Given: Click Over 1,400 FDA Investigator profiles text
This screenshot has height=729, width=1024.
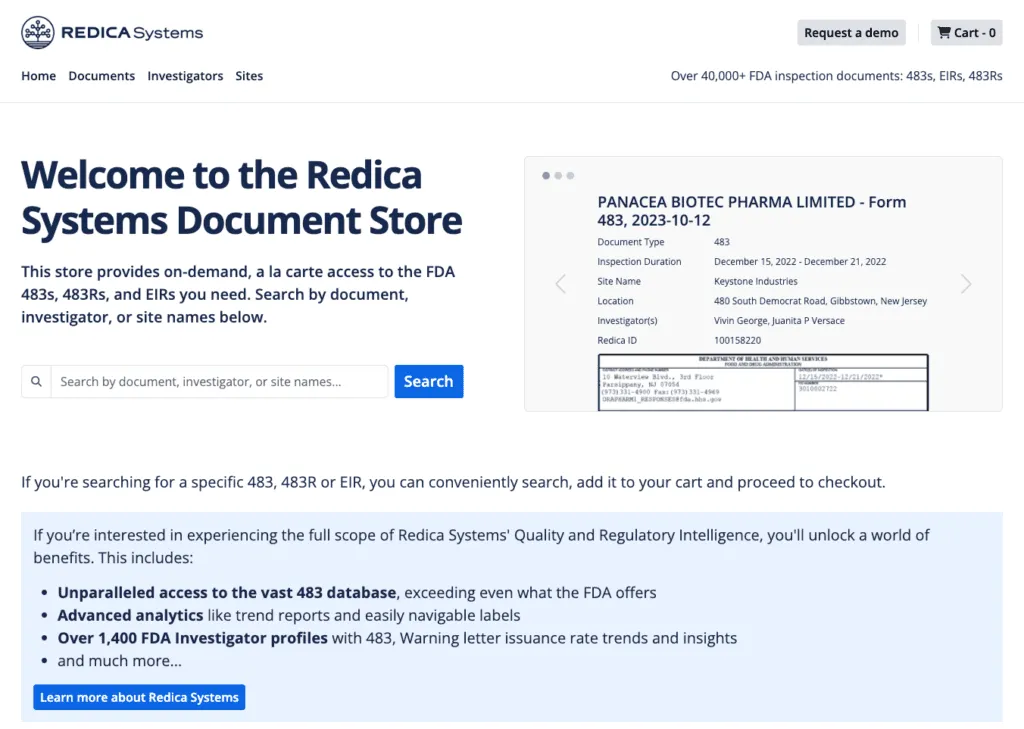Looking at the screenshot, I should (x=193, y=638).
